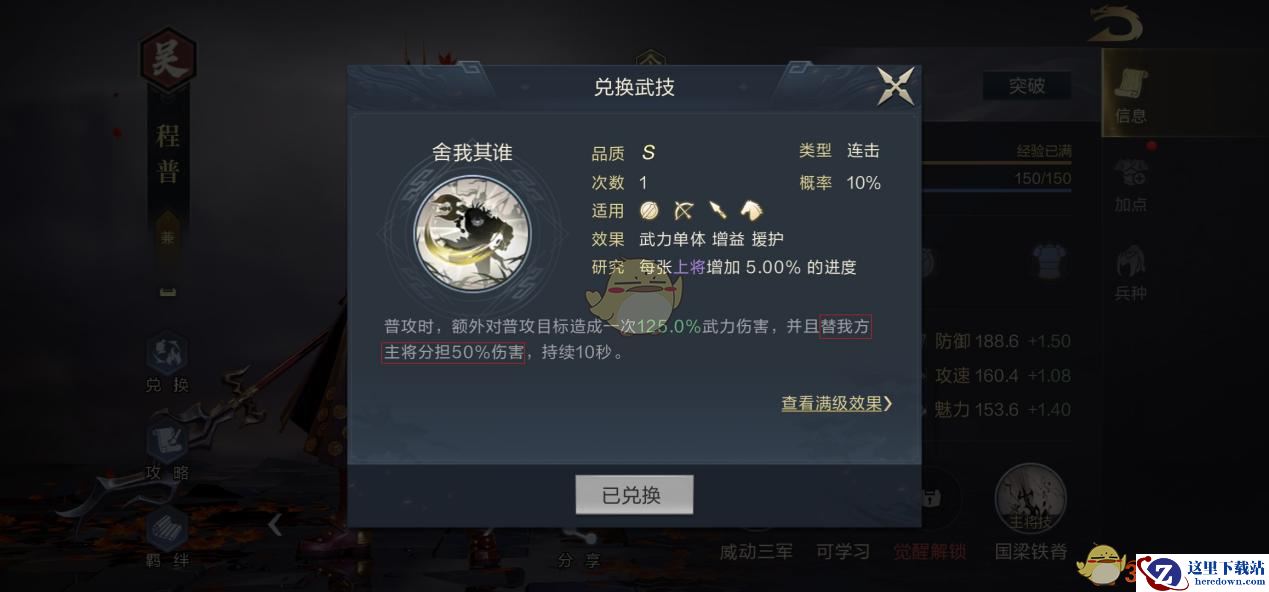
Task: Click the 舍我其谁 skill portrait icon
Action: [473, 233]
